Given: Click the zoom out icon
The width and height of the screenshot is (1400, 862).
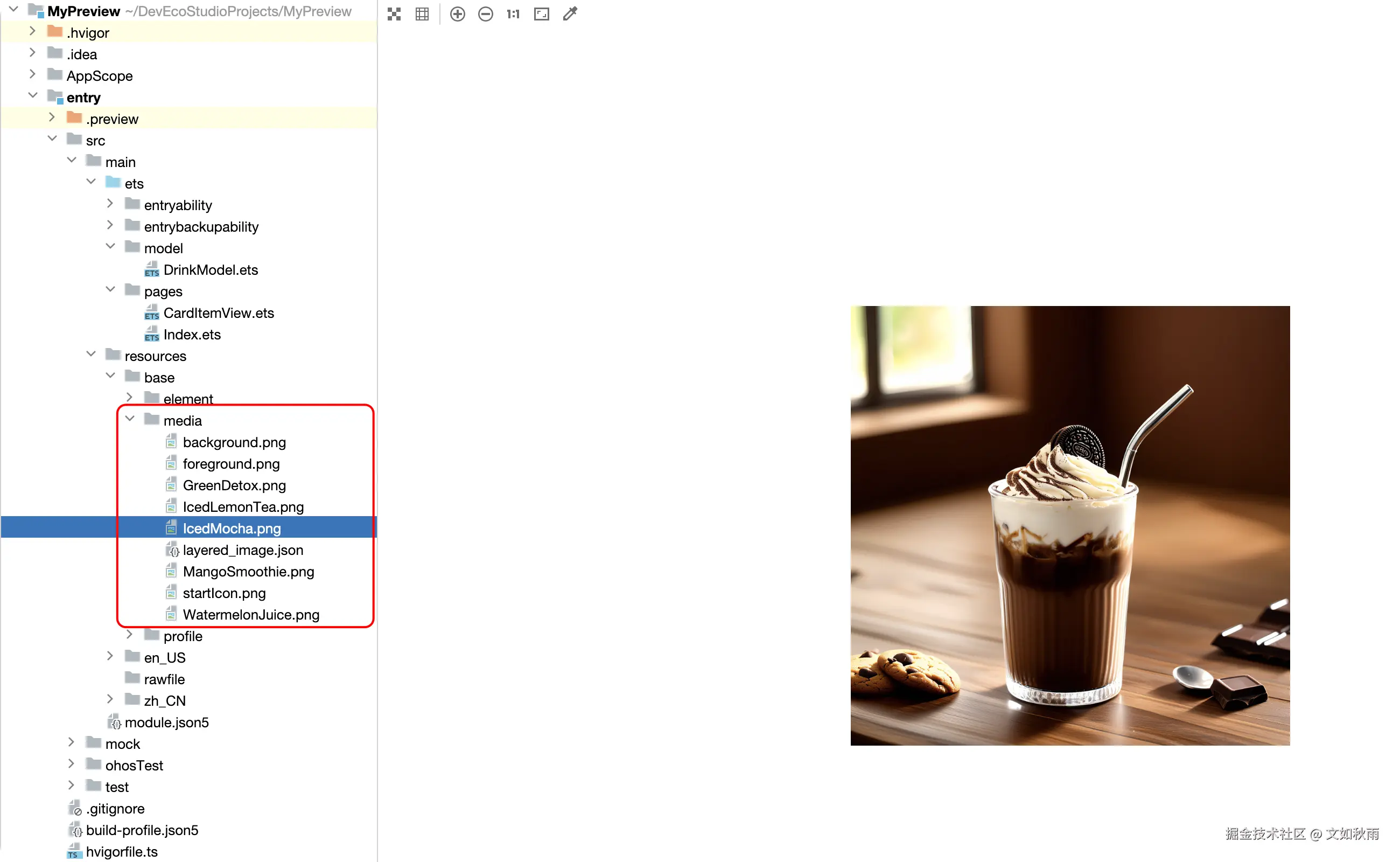Looking at the screenshot, I should pyautogui.click(x=486, y=13).
